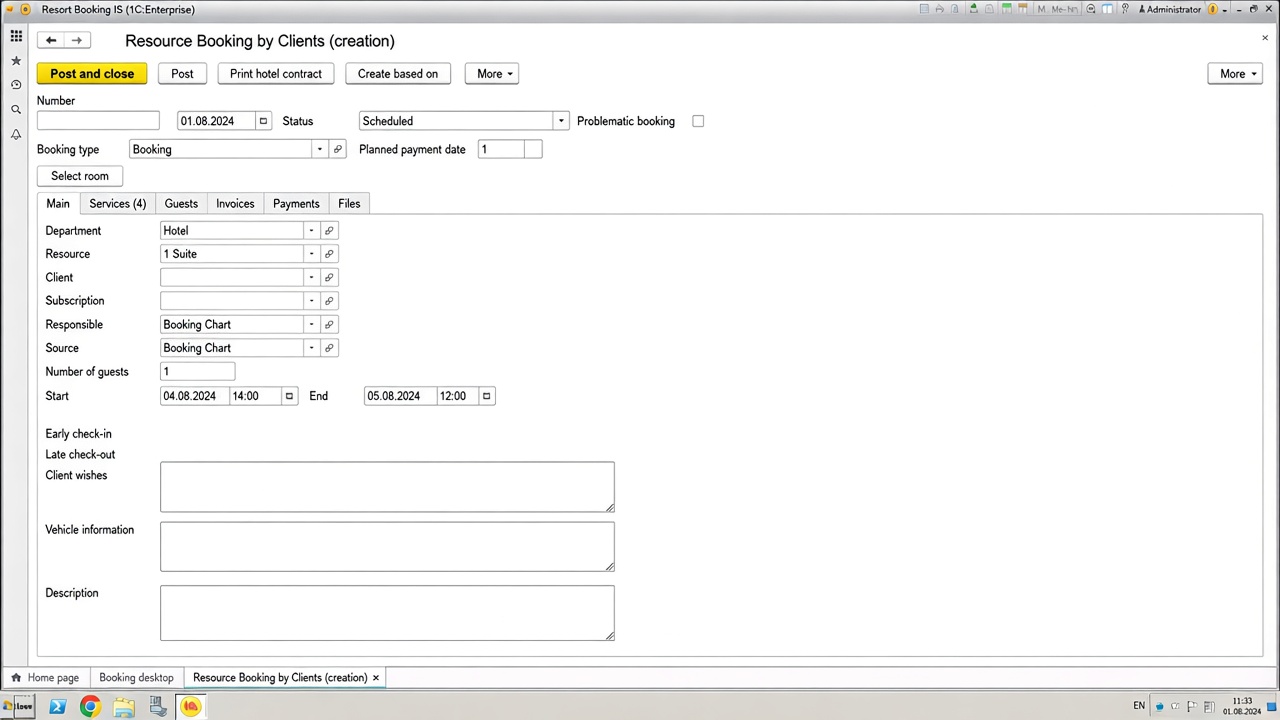Click the Number input field

pos(98,121)
